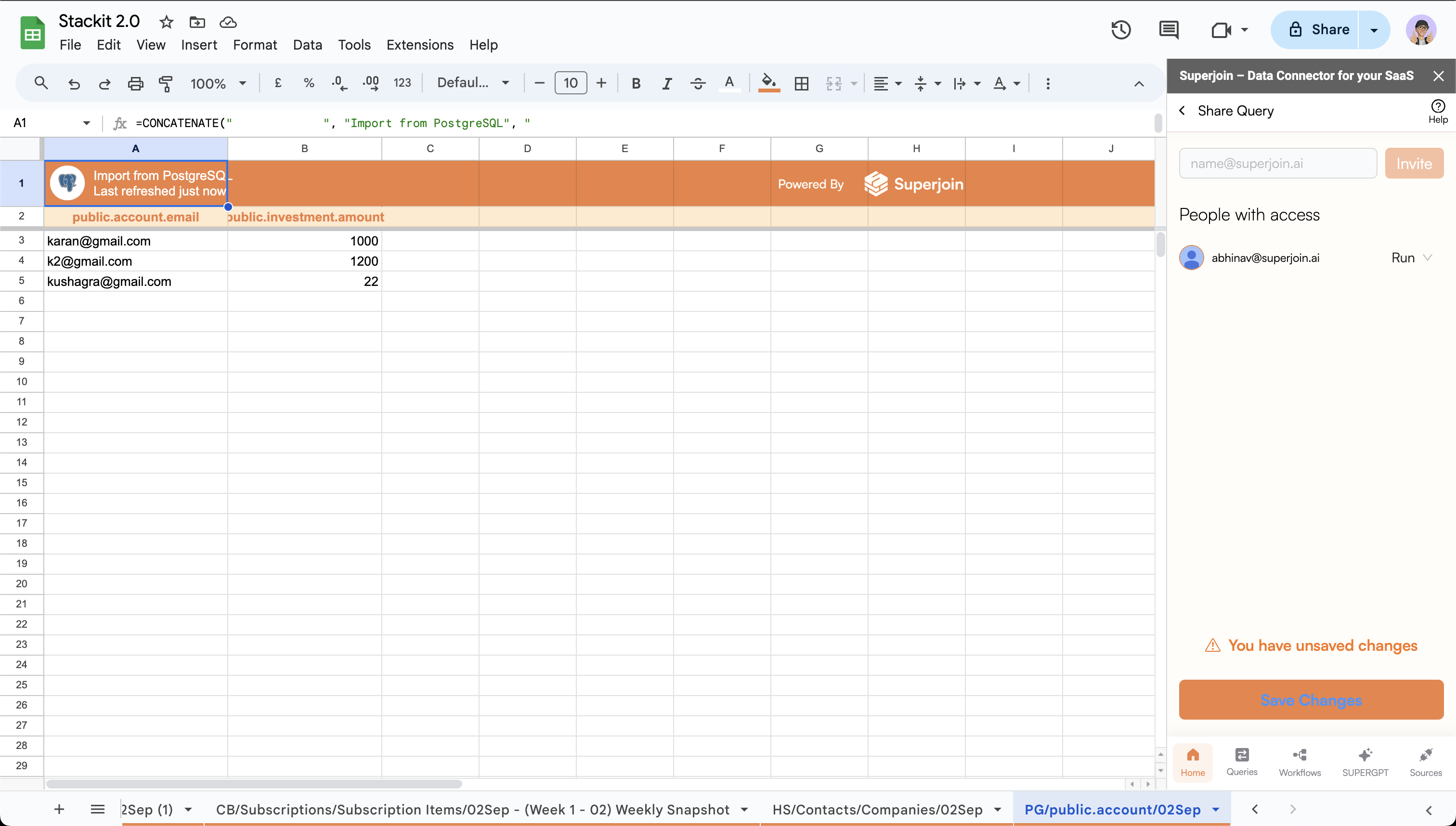The width and height of the screenshot is (1456, 826).
Task: Click the paint format icon
Action: (166, 83)
